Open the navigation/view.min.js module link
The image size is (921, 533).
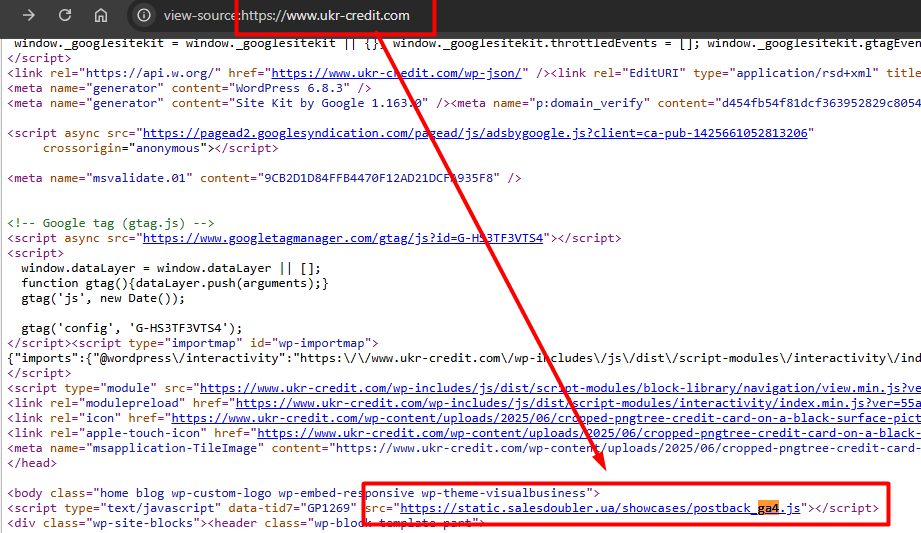point(560,388)
